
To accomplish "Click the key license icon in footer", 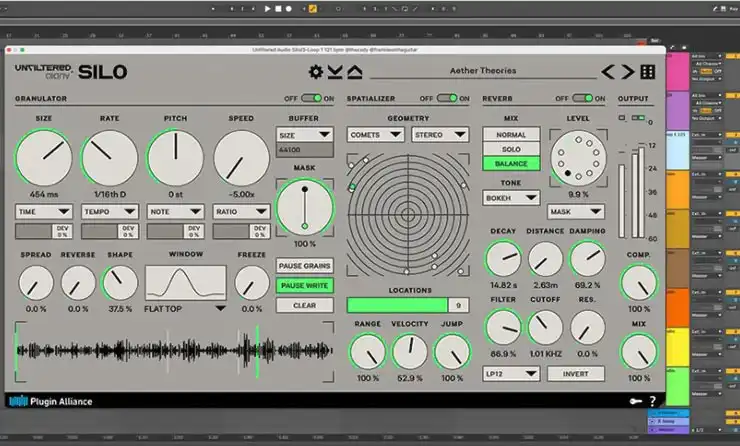I will point(636,401).
